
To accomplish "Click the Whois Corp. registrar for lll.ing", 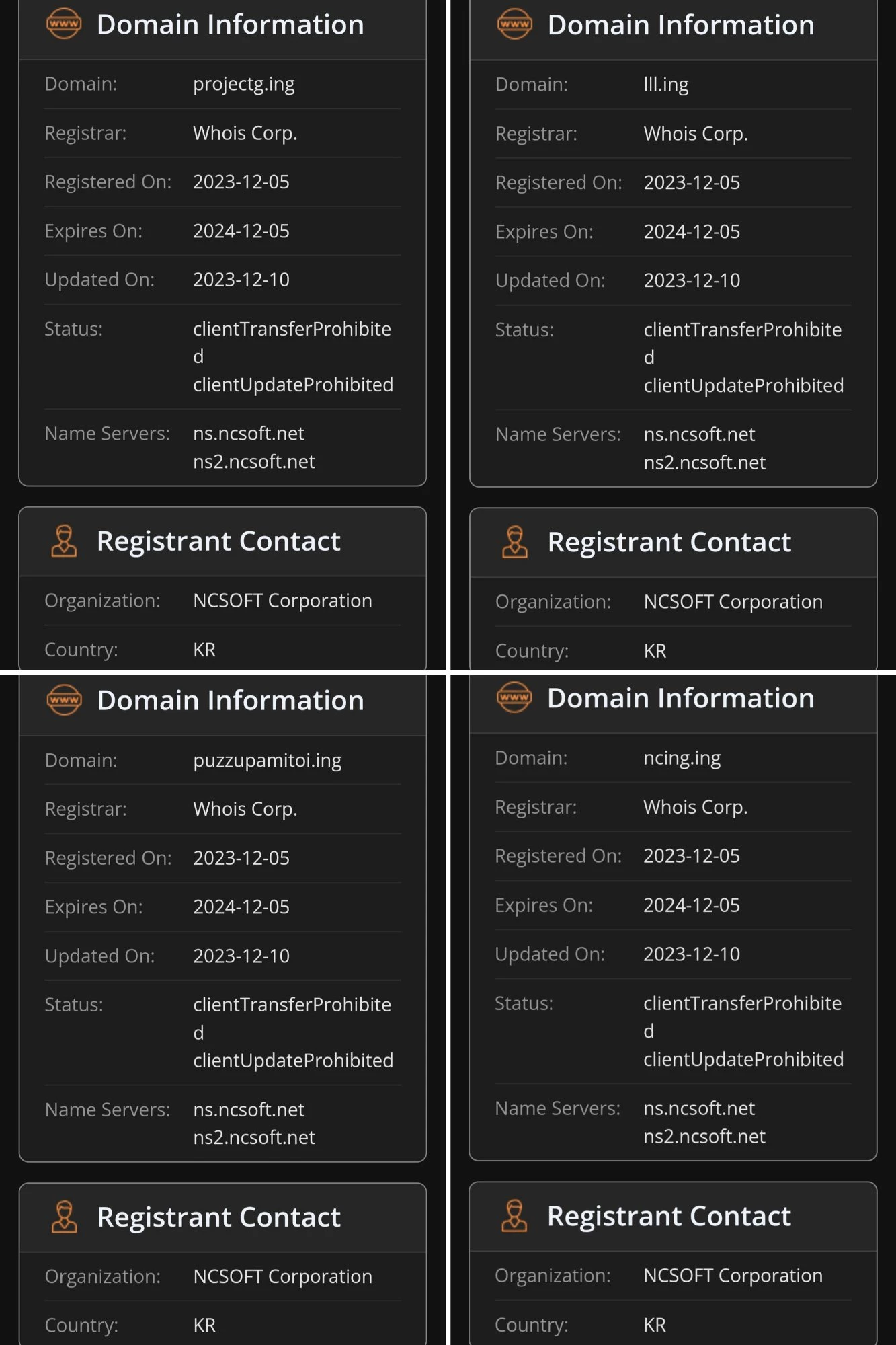I will [x=695, y=134].
